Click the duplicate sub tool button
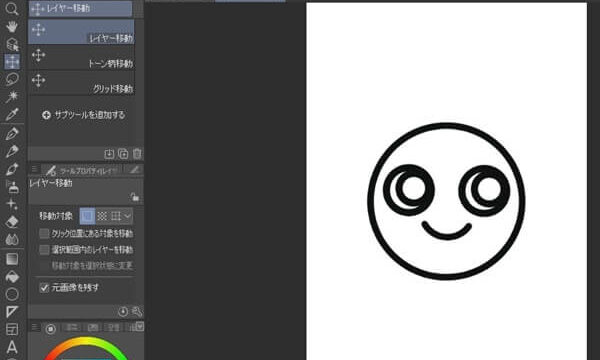The width and height of the screenshot is (600, 360). 123,154
